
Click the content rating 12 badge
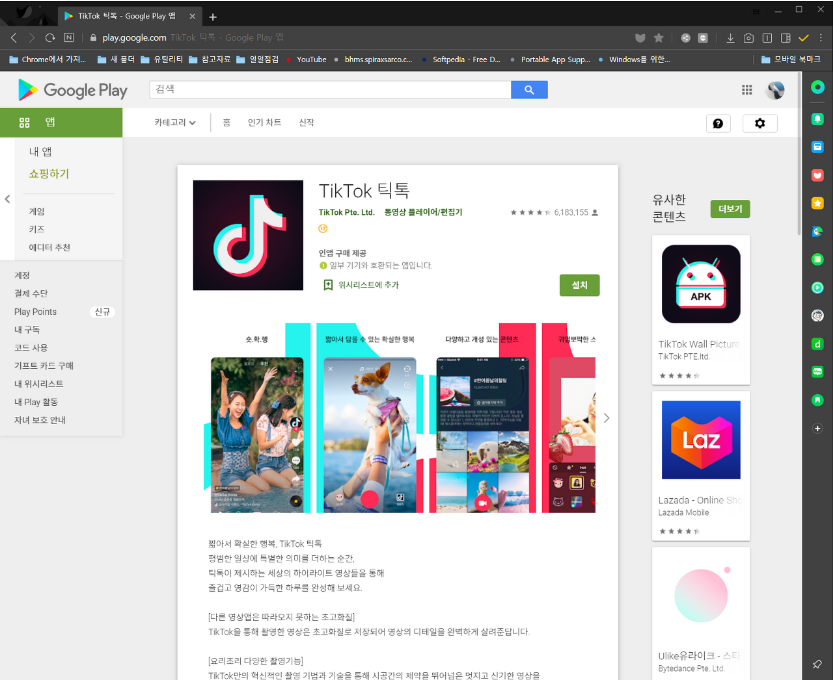tap(322, 228)
